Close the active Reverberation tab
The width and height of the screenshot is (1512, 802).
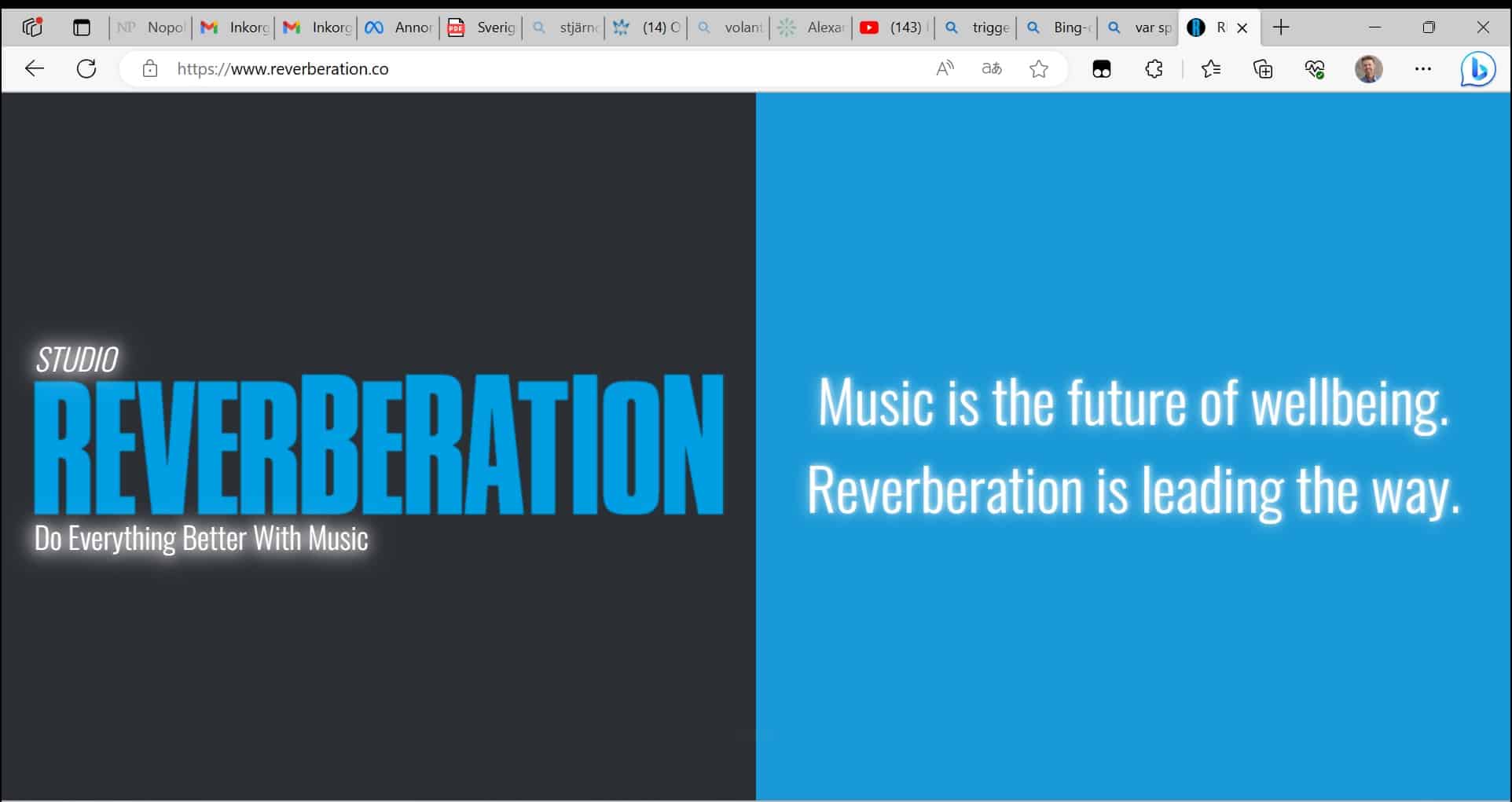pos(1242,28)
